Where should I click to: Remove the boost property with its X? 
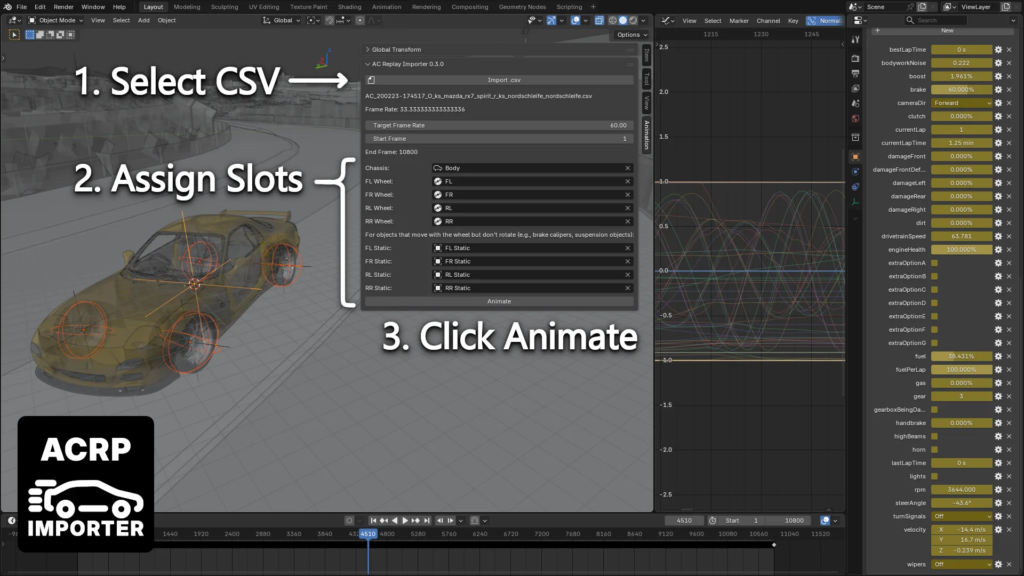(1009, 76)
